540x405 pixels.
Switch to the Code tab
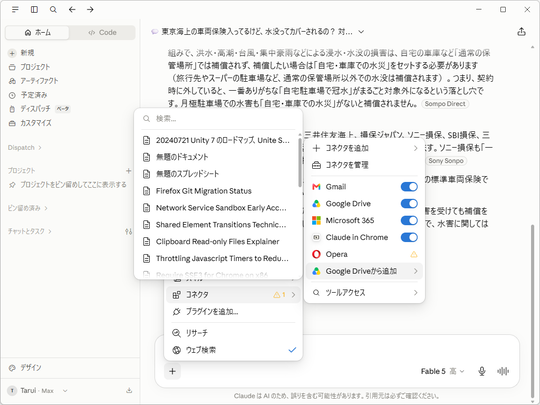(102, 32)
